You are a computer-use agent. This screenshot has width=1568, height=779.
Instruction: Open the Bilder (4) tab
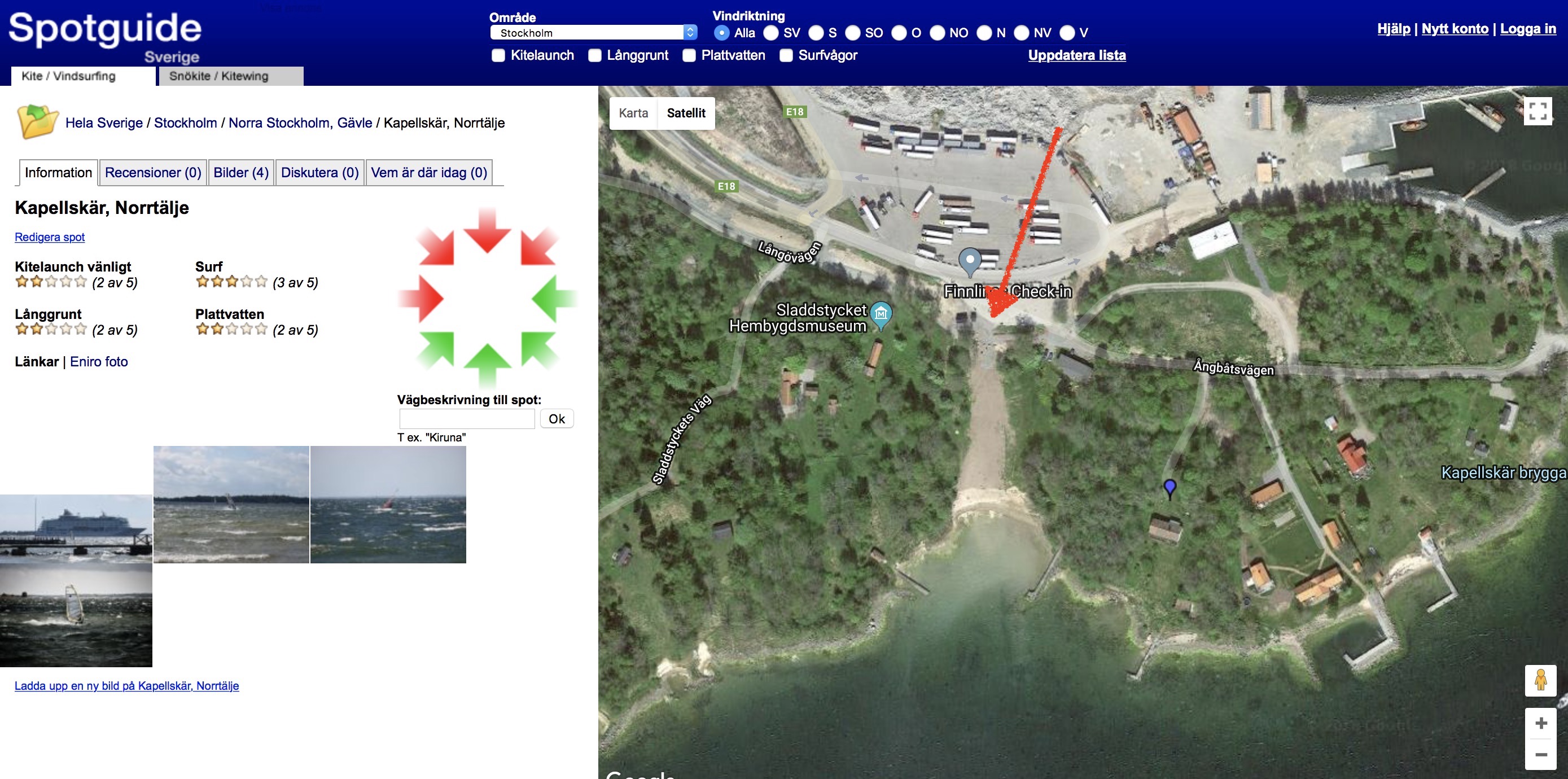click(241, 173)
